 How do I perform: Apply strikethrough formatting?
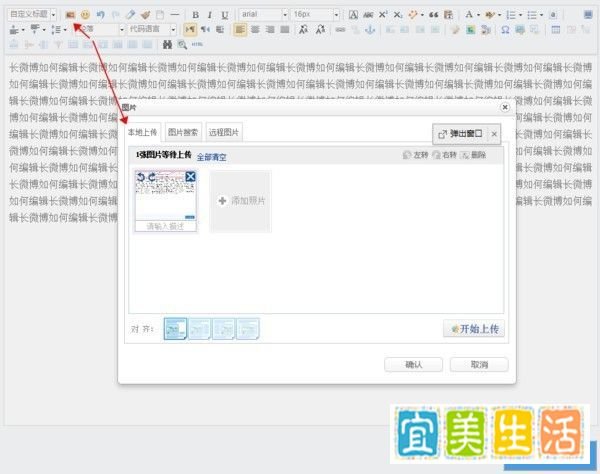[x=368, y=15]
